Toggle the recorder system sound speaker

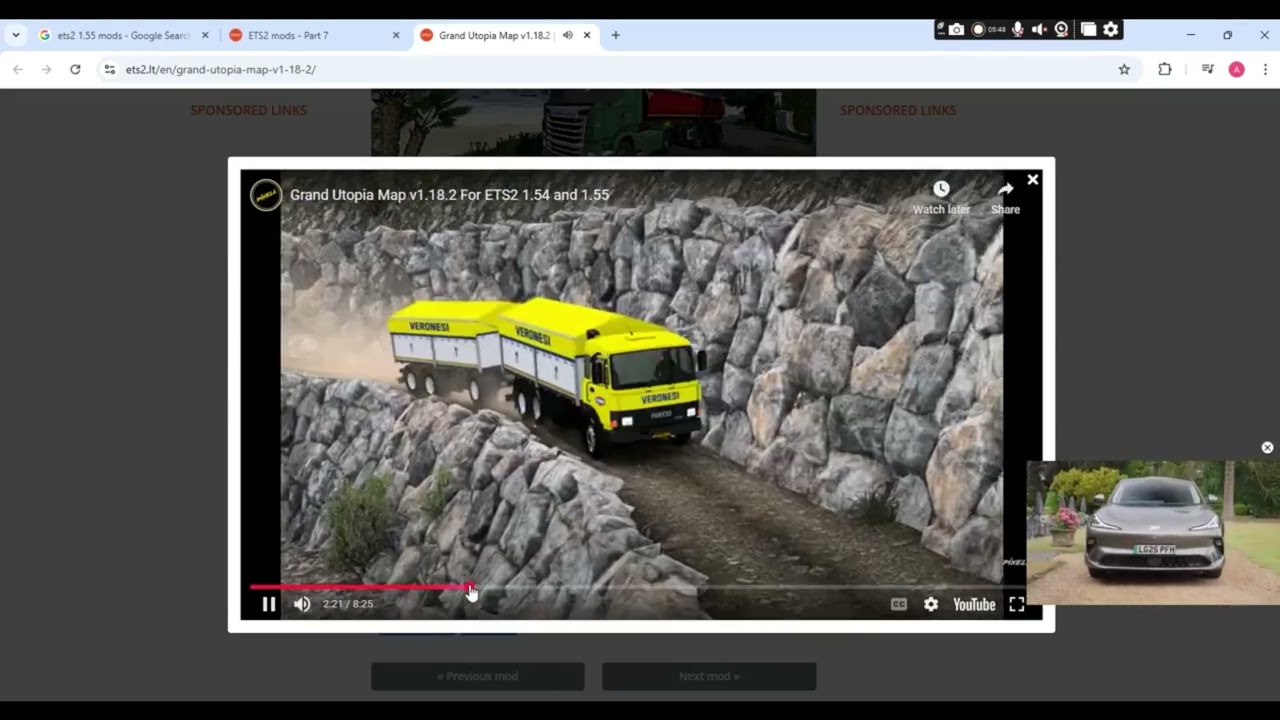1039,30
